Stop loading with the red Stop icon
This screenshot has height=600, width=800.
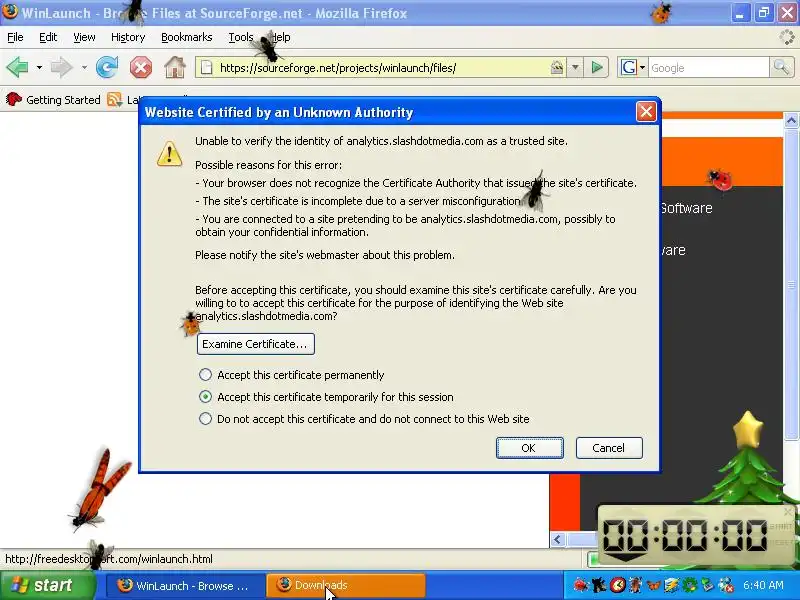coord(141,67)
